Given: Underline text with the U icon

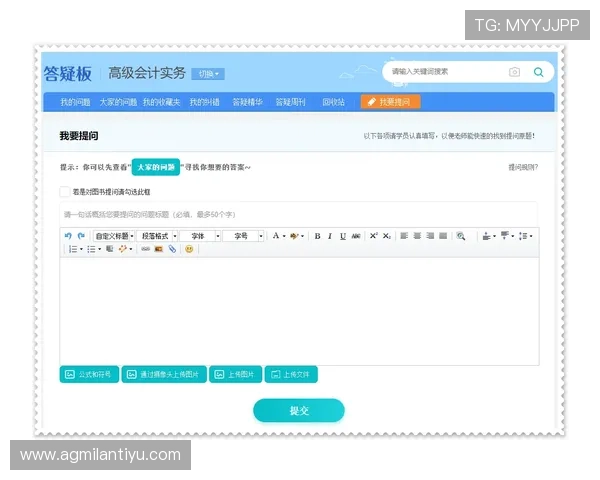Looking at the screenshot, I should (x=343, y=236).
